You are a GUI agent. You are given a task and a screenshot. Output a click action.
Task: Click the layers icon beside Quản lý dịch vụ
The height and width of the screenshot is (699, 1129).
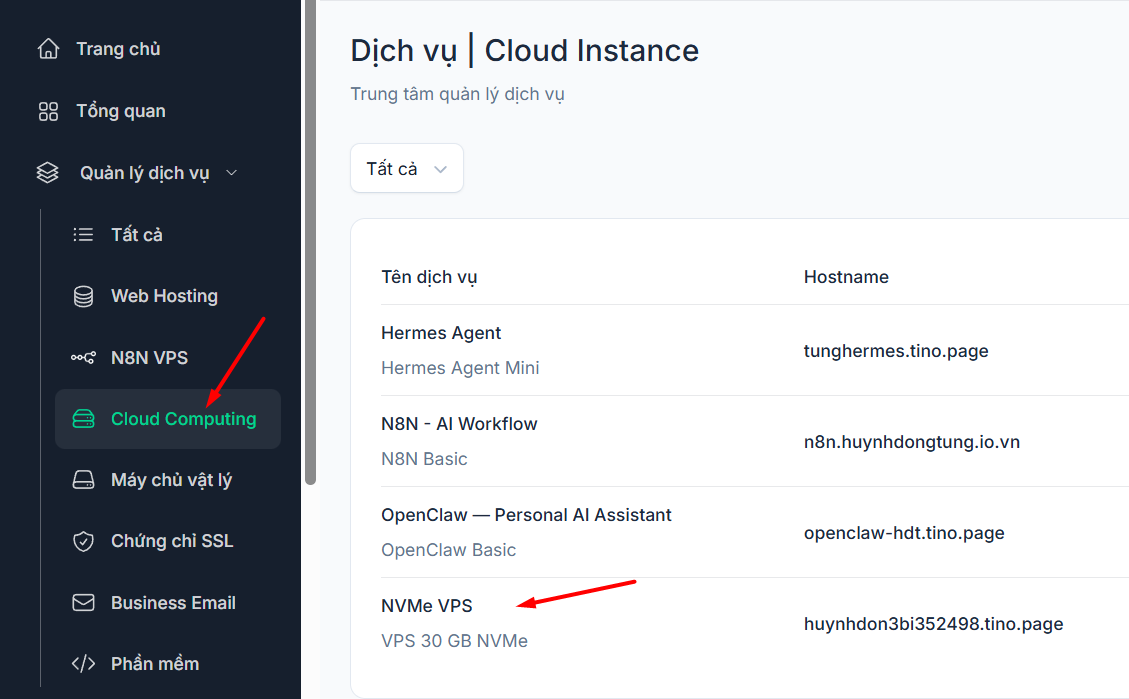[x=48, y=173]
